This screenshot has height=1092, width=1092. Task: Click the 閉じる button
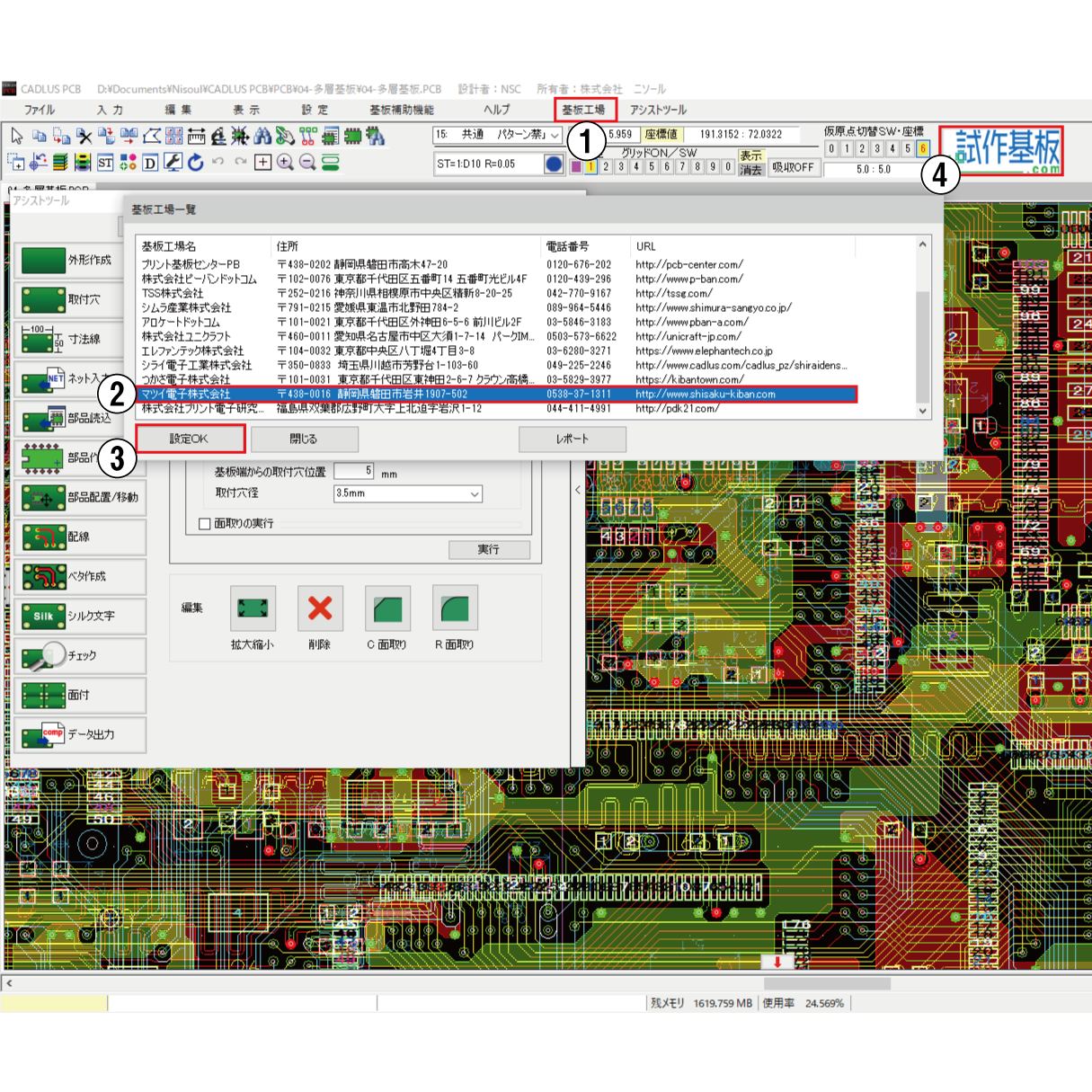[x=304, y=439]
